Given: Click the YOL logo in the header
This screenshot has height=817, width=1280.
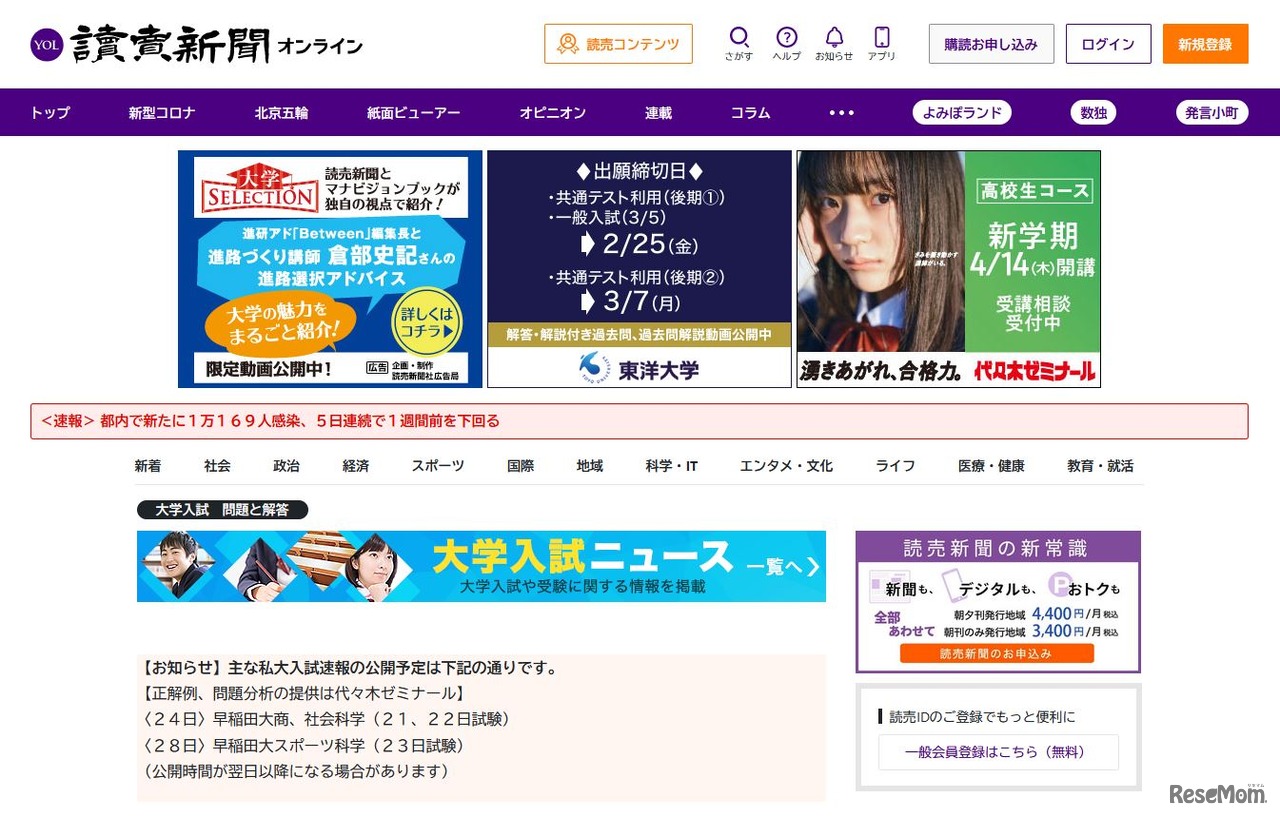Looking at the screenshot, I should click(x=45, y=44).
